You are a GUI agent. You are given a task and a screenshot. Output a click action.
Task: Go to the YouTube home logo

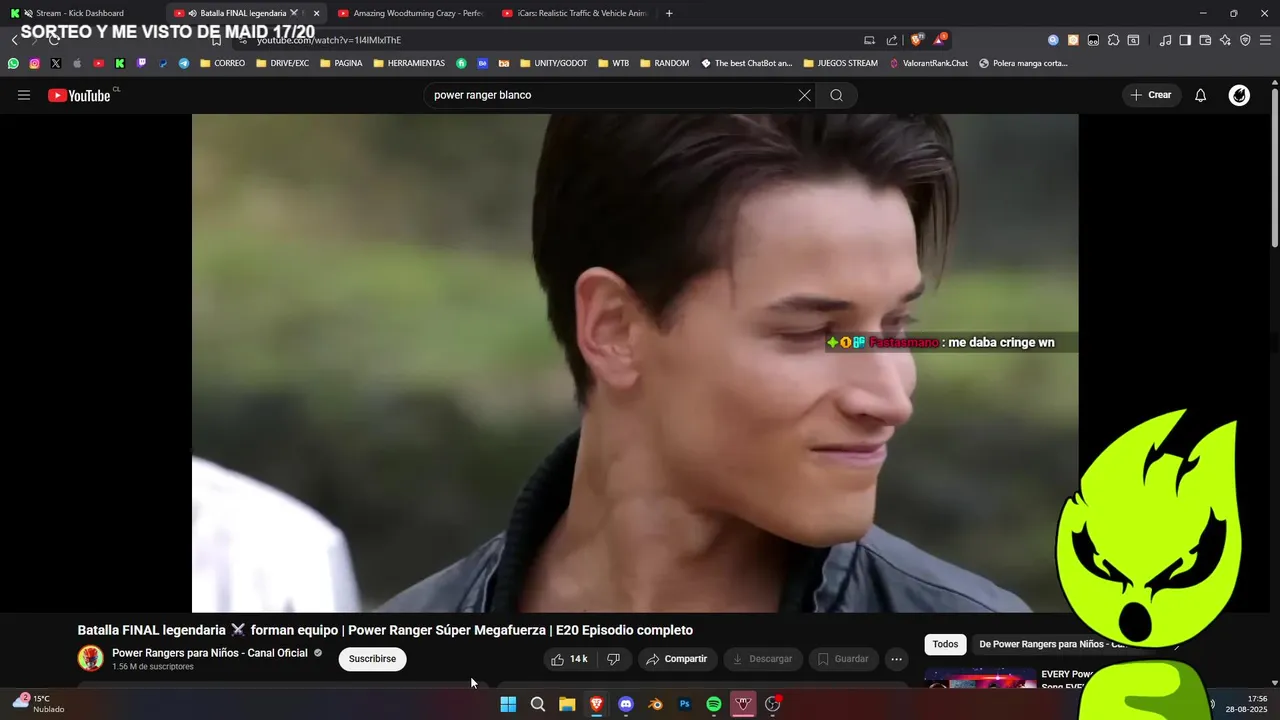(x=79, y=95)
